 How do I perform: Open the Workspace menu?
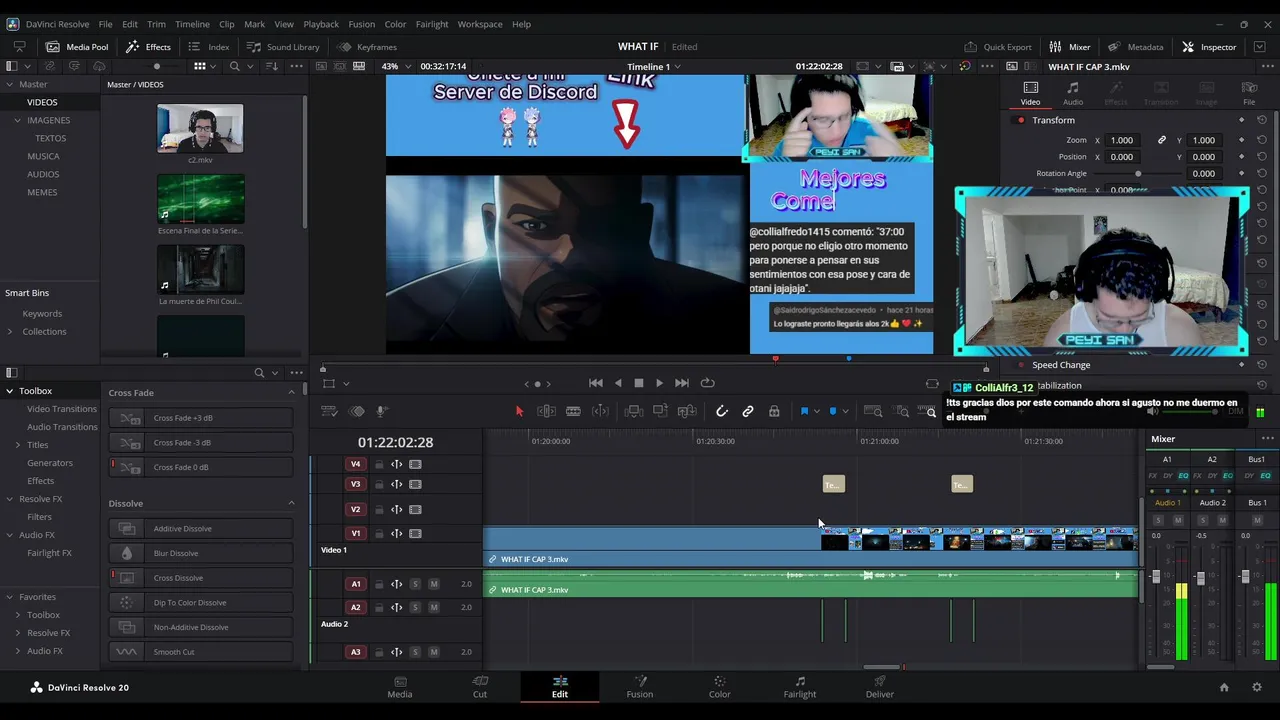coord(480,24)
